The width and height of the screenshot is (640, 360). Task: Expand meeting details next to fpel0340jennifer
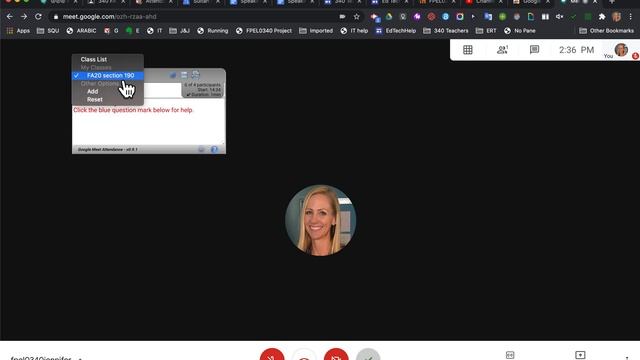tap(80, 358)
